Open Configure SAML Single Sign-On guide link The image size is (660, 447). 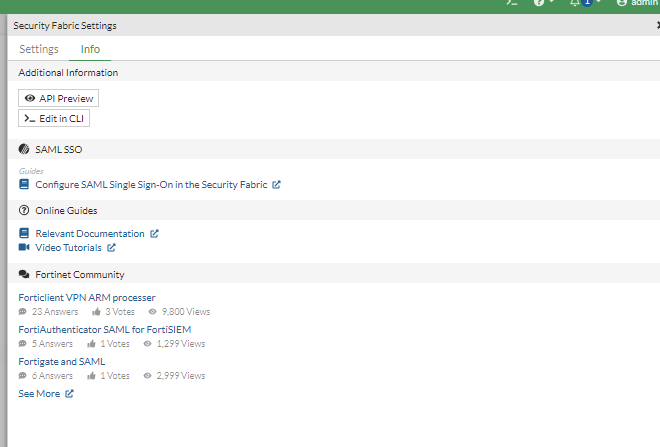coord(151,185)
